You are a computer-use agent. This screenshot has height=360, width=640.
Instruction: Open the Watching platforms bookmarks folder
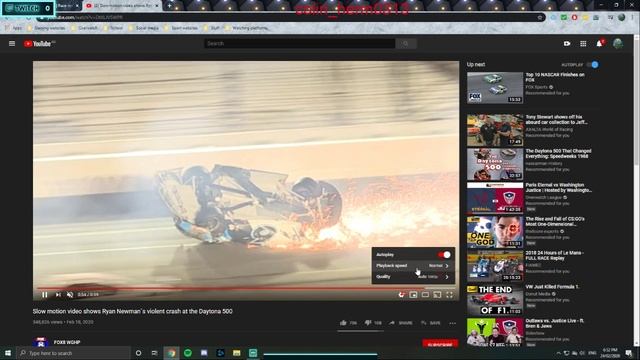(246, 28)
